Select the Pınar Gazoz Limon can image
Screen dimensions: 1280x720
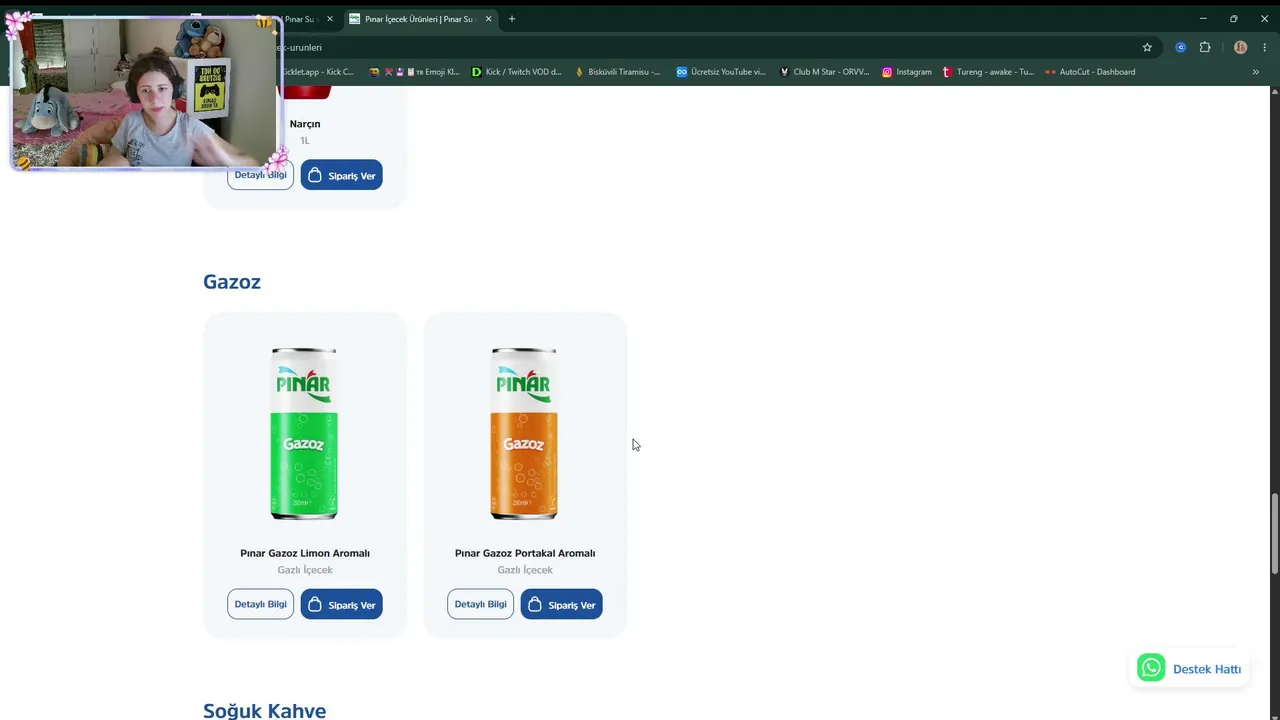coord(304,433)
